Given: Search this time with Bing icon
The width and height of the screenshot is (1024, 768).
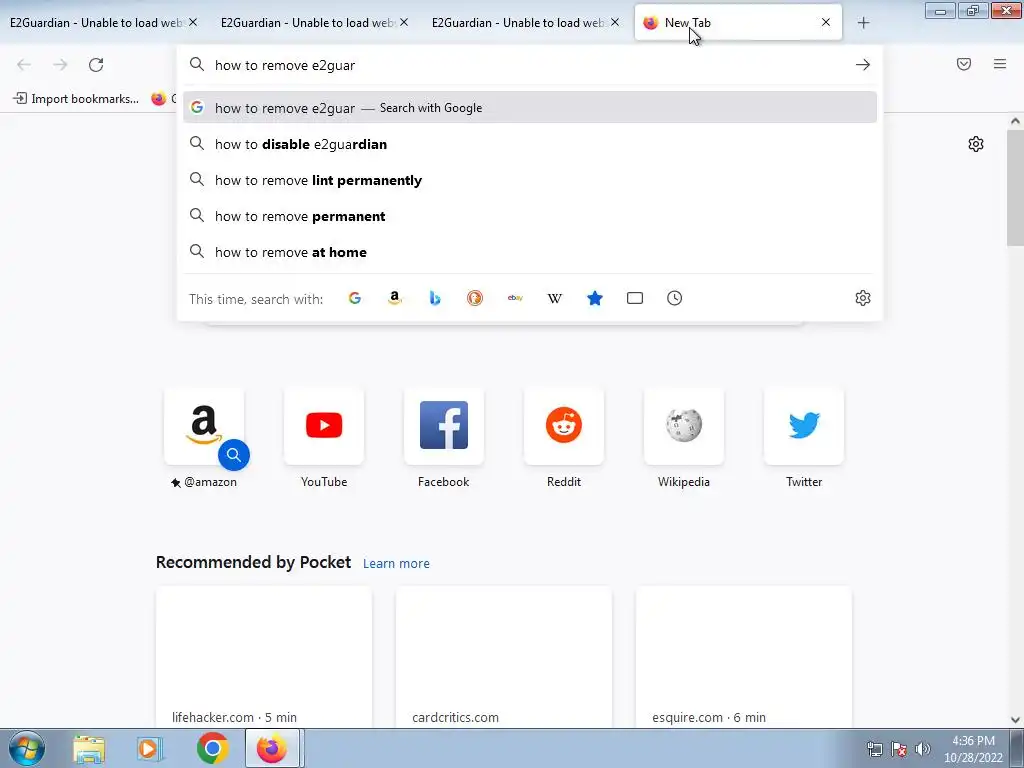Looking at the screenshot, I should (x=435, y=298).
